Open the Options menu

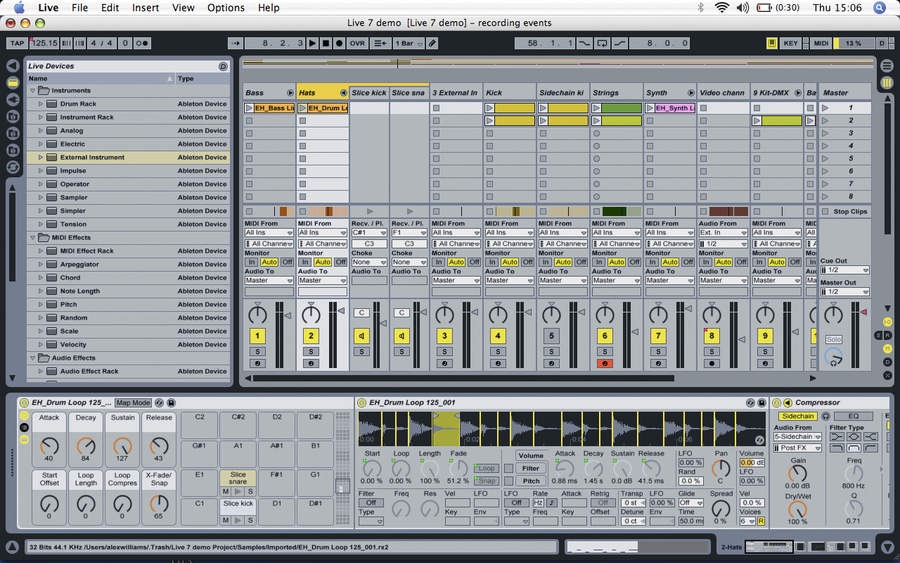226,7
